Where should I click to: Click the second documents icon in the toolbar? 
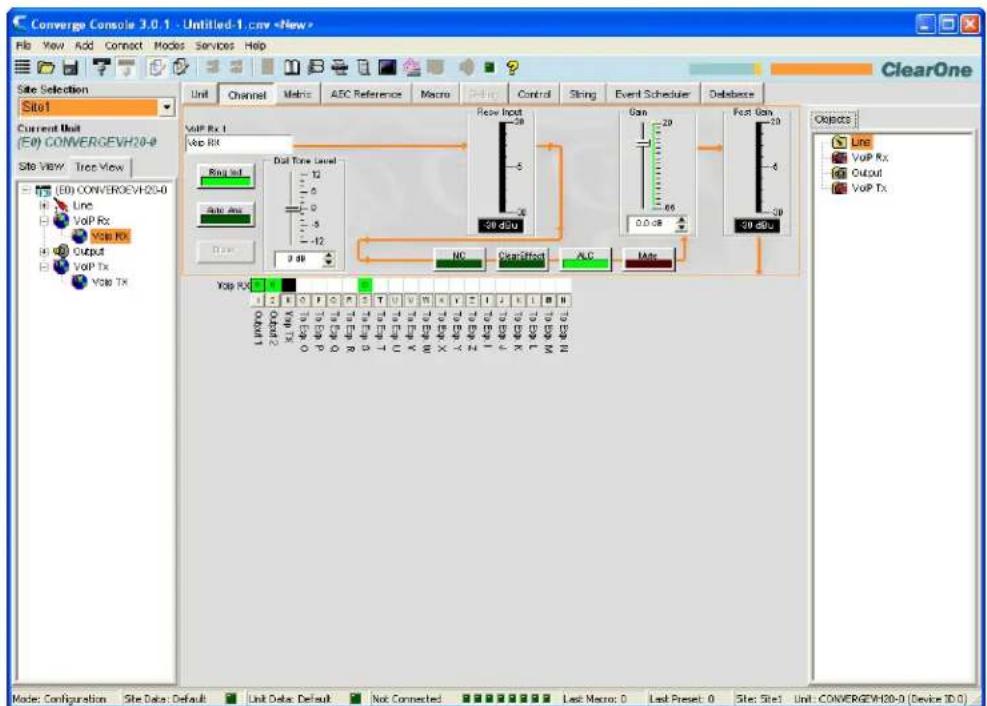(x=181, y=67)
